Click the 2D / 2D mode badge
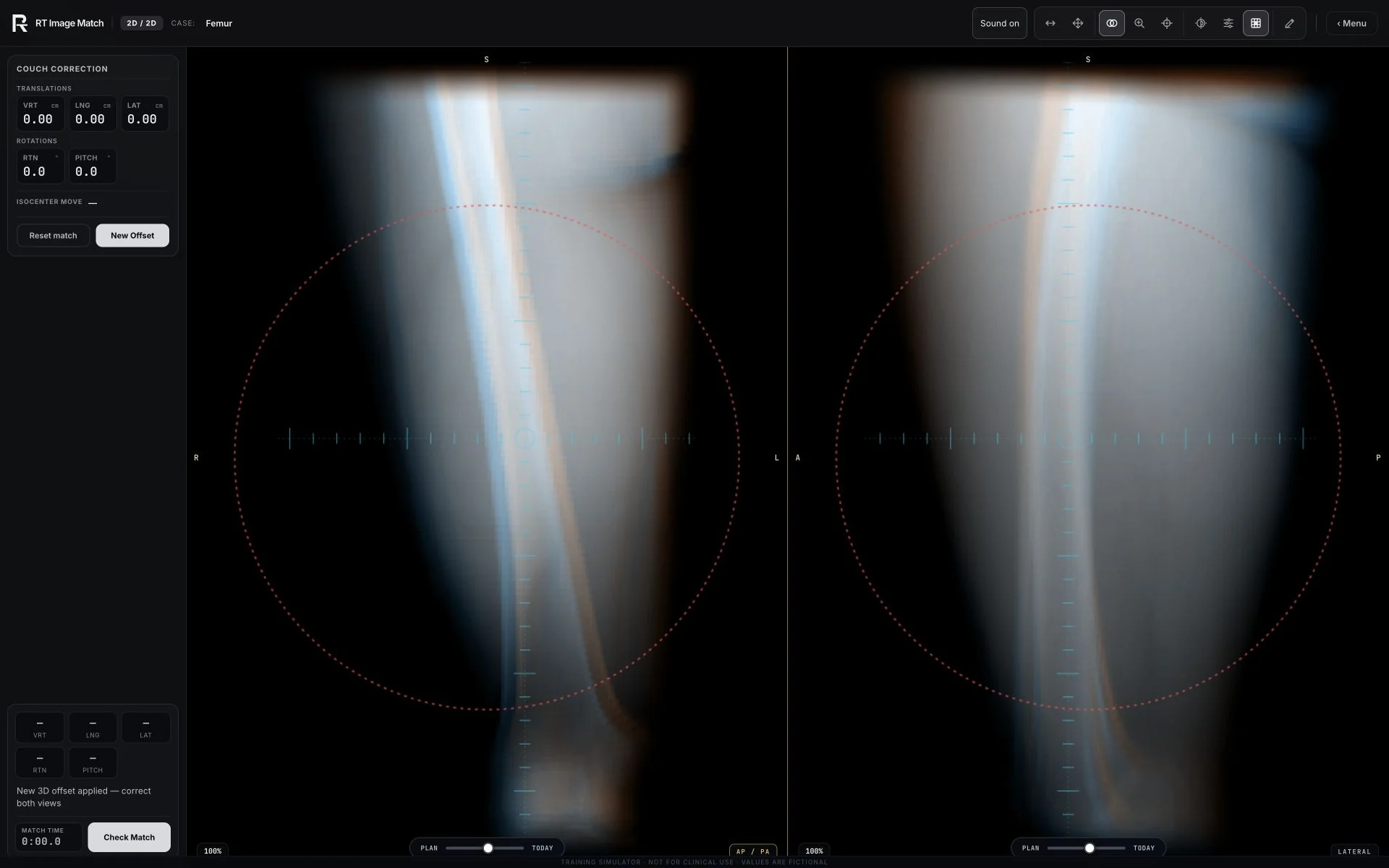The image size is (1389, 868). 141,23
